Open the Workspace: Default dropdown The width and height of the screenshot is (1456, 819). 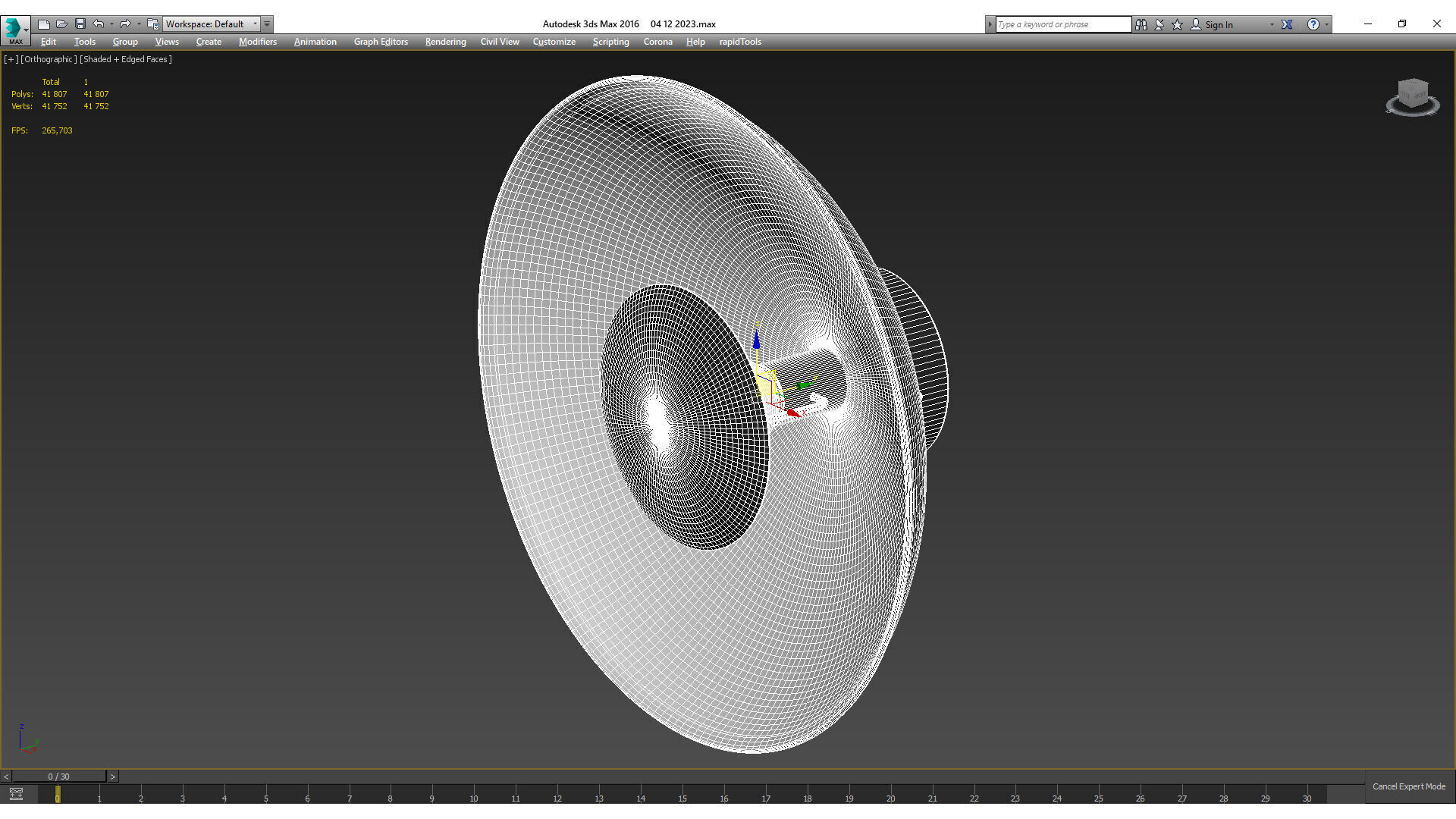pos(212,24)
